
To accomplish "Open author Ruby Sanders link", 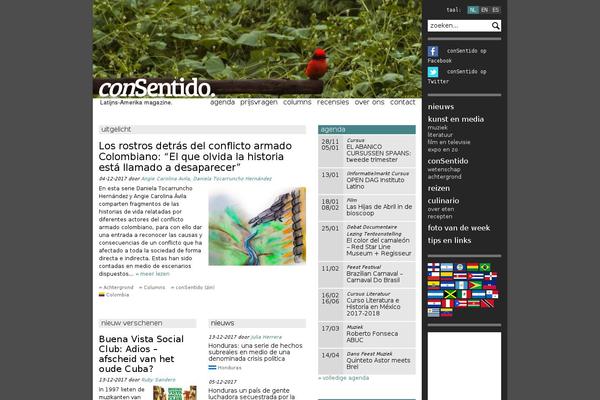I will pyautogui.click(x=158, y=380).
